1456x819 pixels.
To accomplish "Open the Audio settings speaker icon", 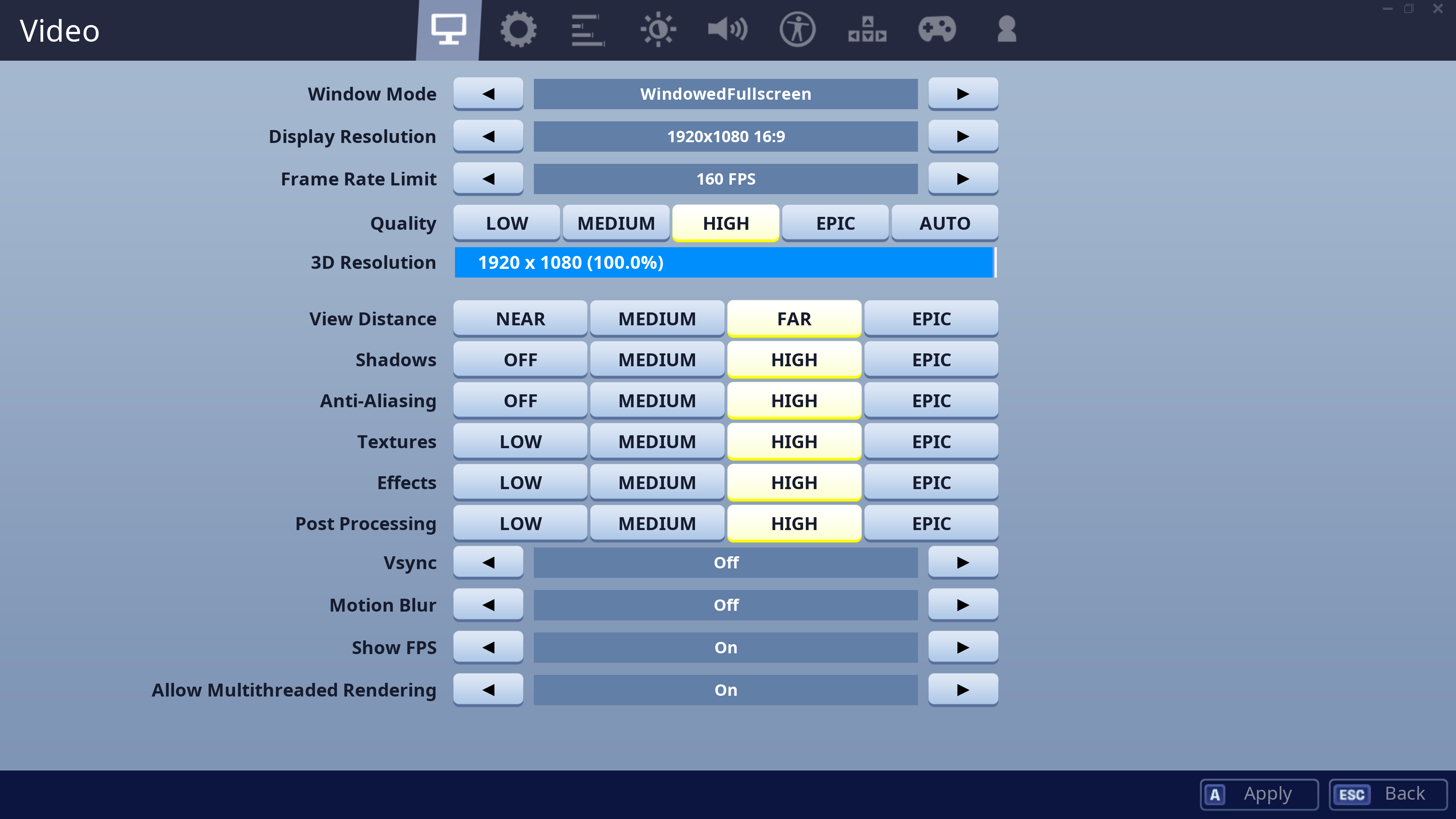I will tap(728, 30).
